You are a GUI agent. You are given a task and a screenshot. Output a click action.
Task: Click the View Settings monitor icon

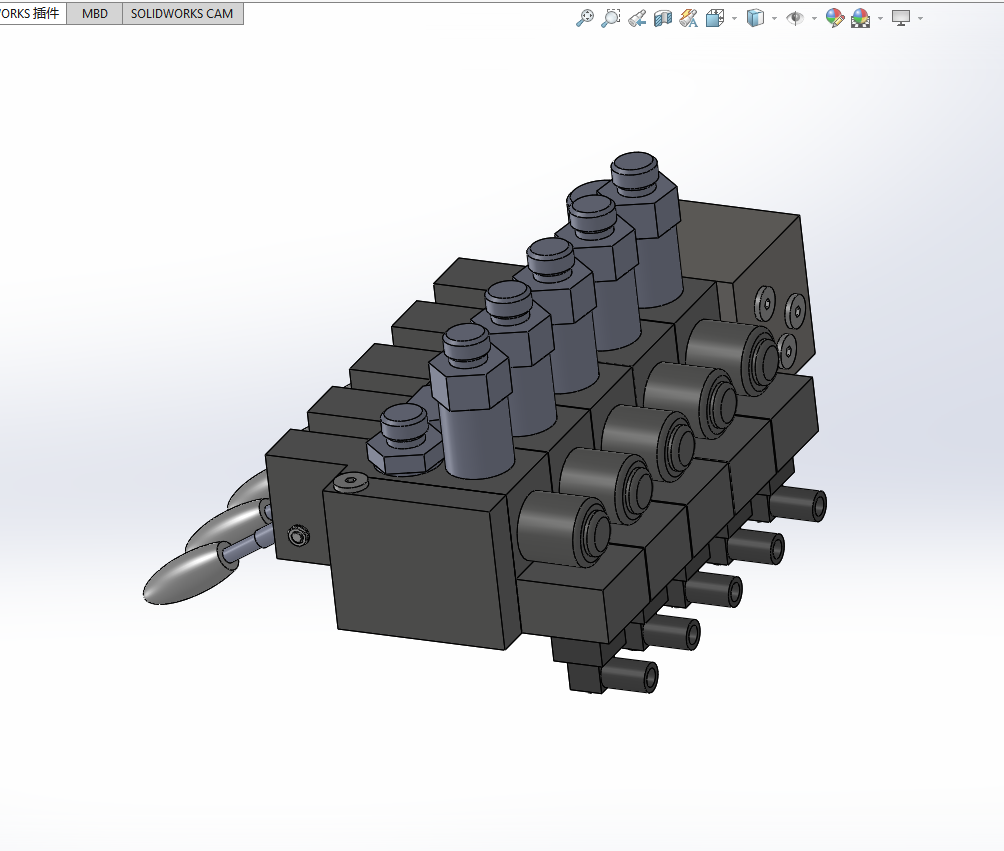tap(901, 18)
